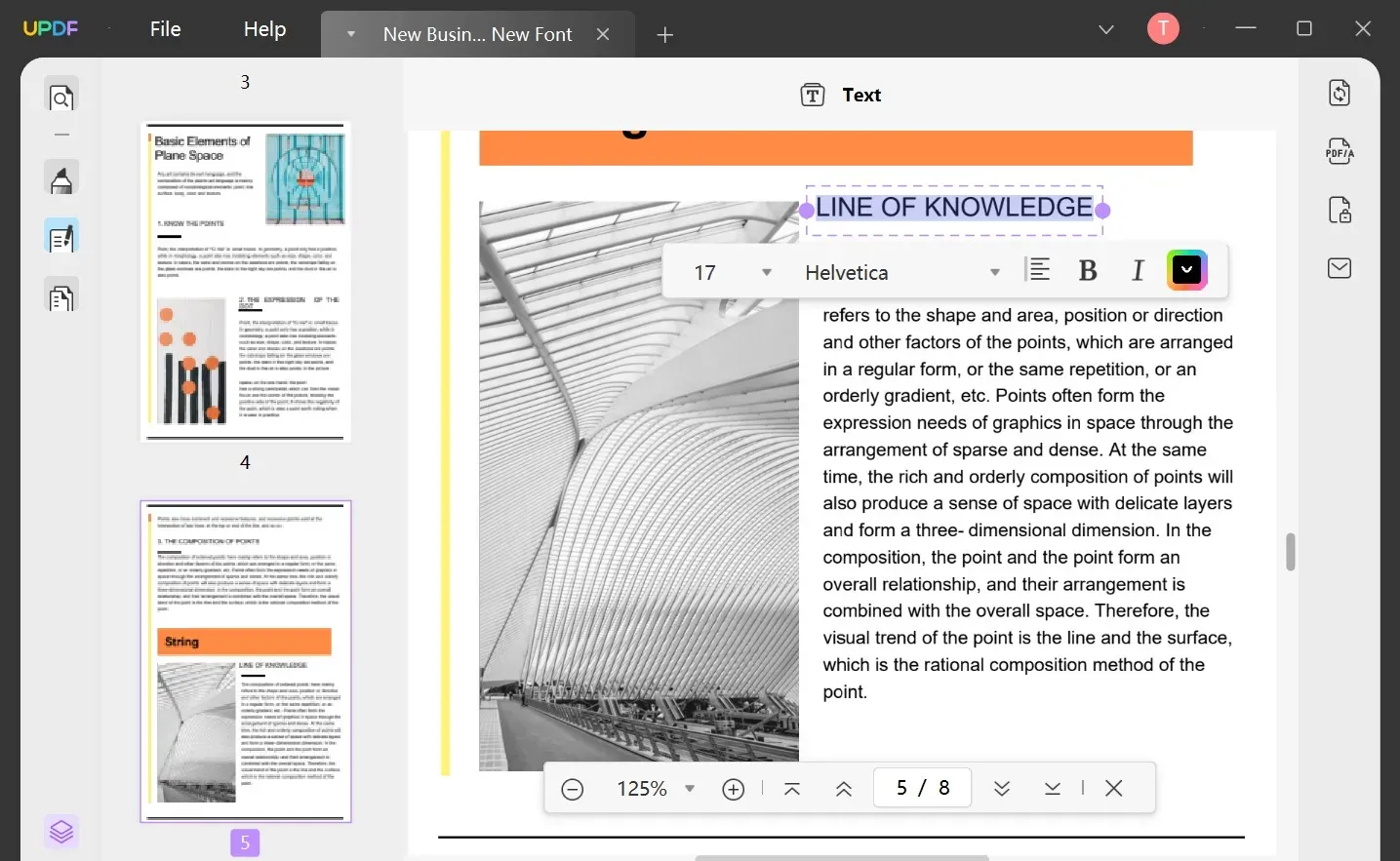Open the Layers panel icon

pyautogui.click(x=62, y=832)
